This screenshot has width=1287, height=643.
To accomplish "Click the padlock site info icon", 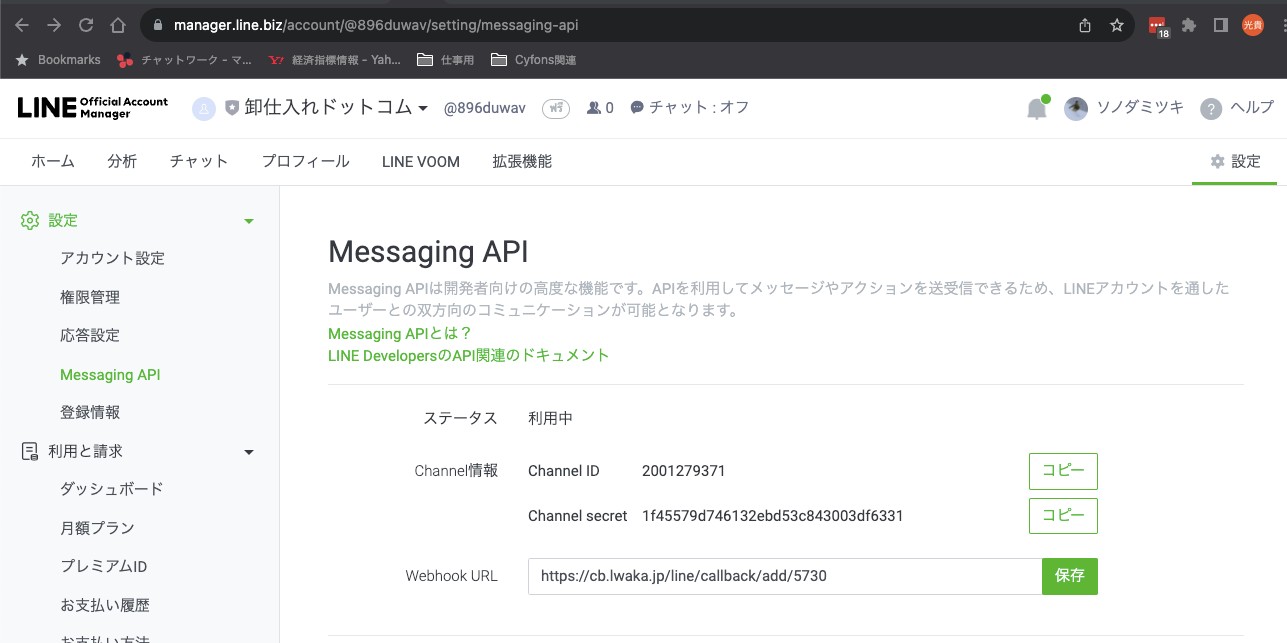I will tap(158, 25).
